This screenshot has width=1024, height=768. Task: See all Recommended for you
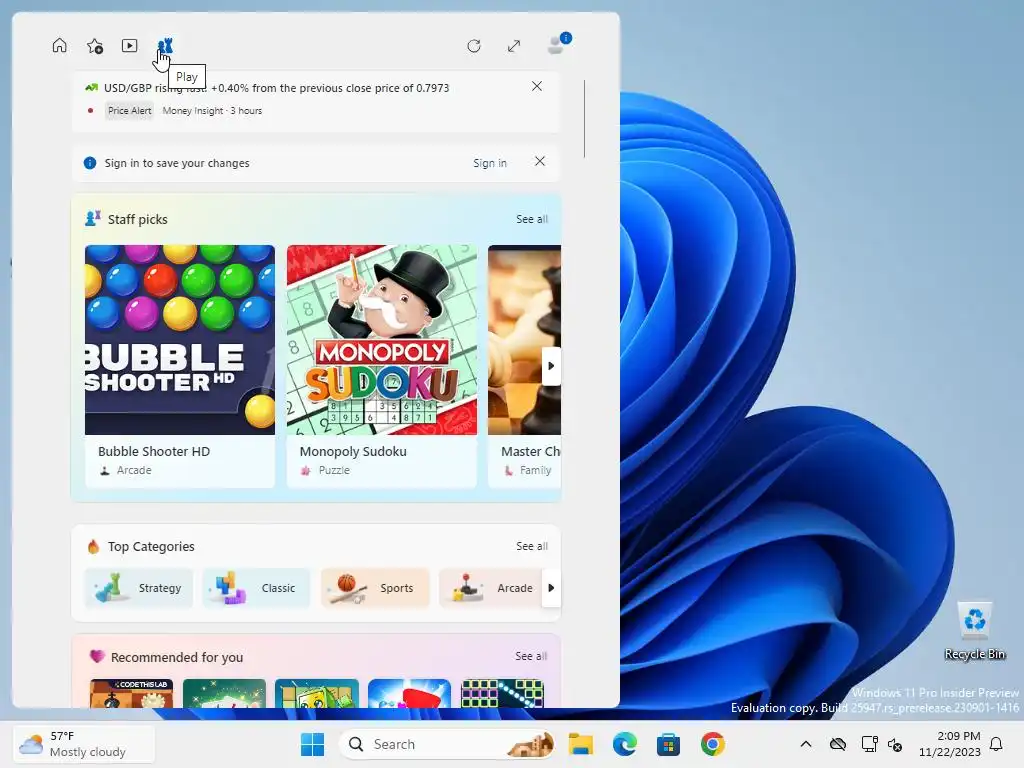pos(531,656)
